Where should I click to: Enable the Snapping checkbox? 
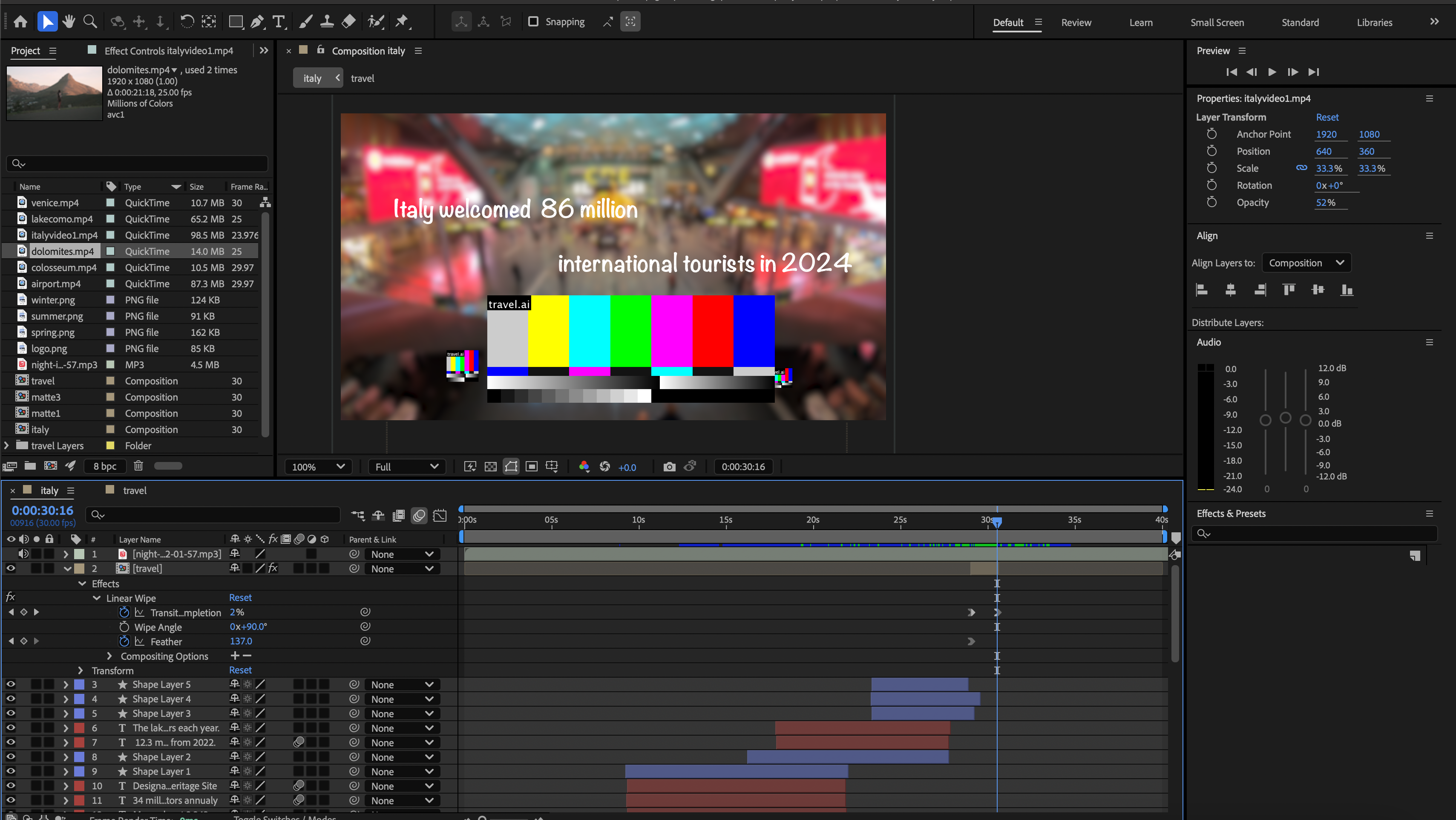click(533, 21)
